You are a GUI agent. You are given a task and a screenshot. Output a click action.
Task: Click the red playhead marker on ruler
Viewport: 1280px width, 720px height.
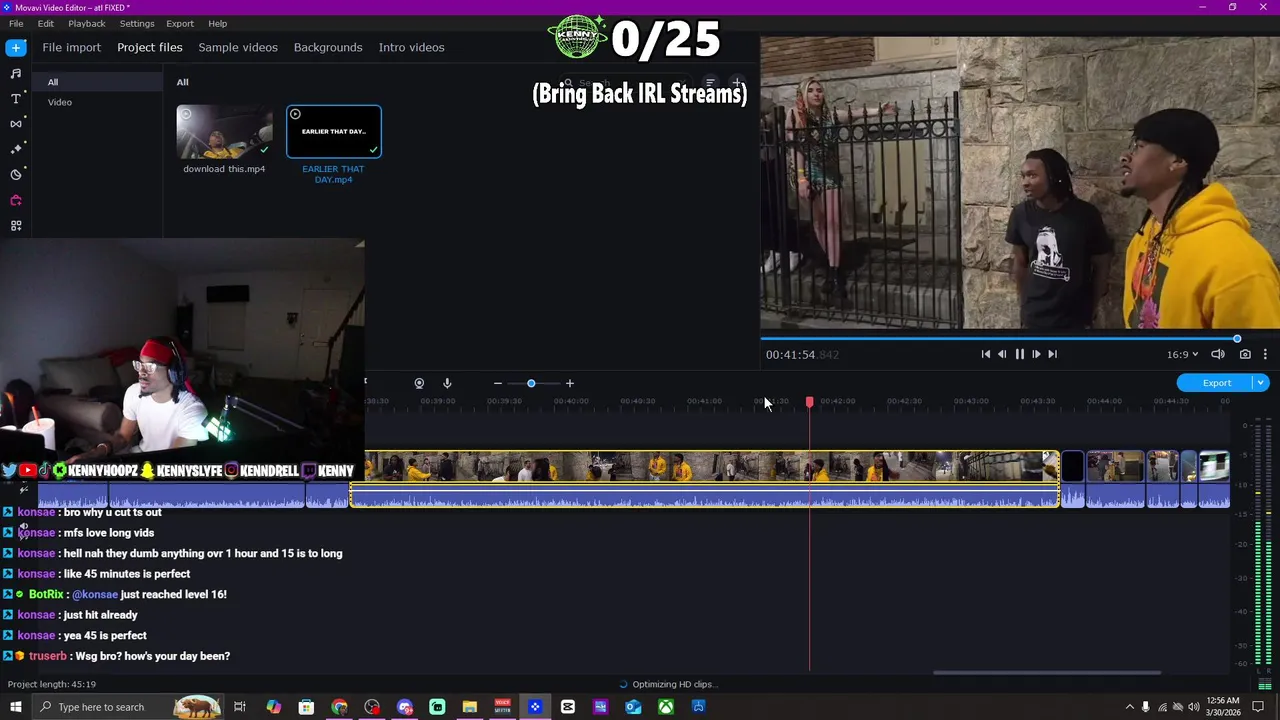(809, 402)
